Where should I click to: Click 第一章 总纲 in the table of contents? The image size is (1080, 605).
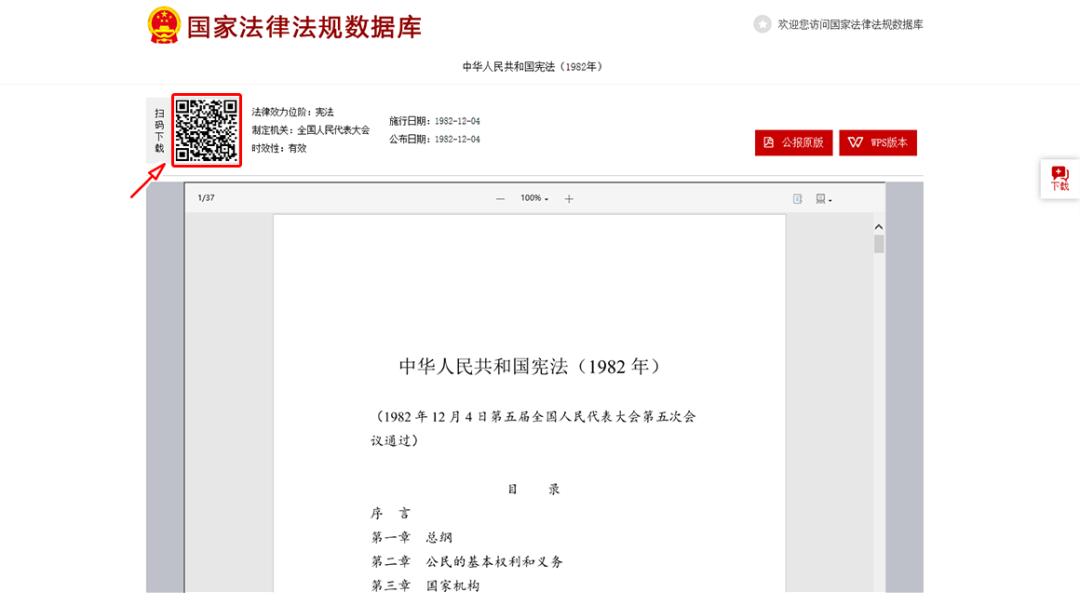click(x=411, y=538)
